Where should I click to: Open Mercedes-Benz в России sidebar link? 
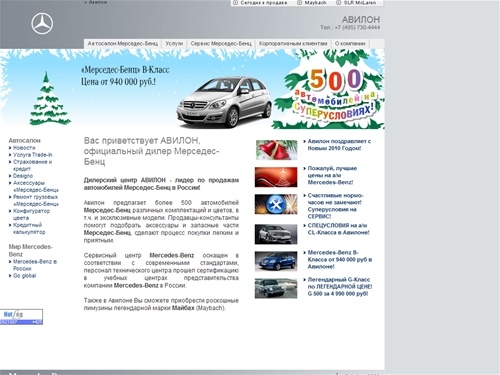[35, 265]
